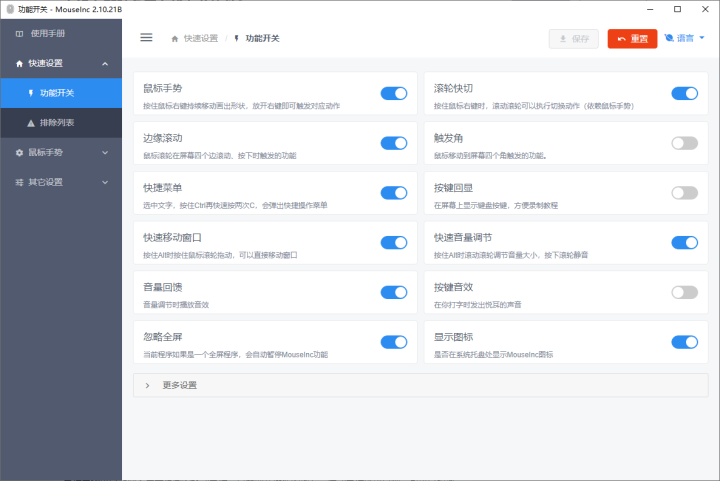Minimize the MouseInc window
This screenshot has width=720, height=481.
click(x=650, y=9)
